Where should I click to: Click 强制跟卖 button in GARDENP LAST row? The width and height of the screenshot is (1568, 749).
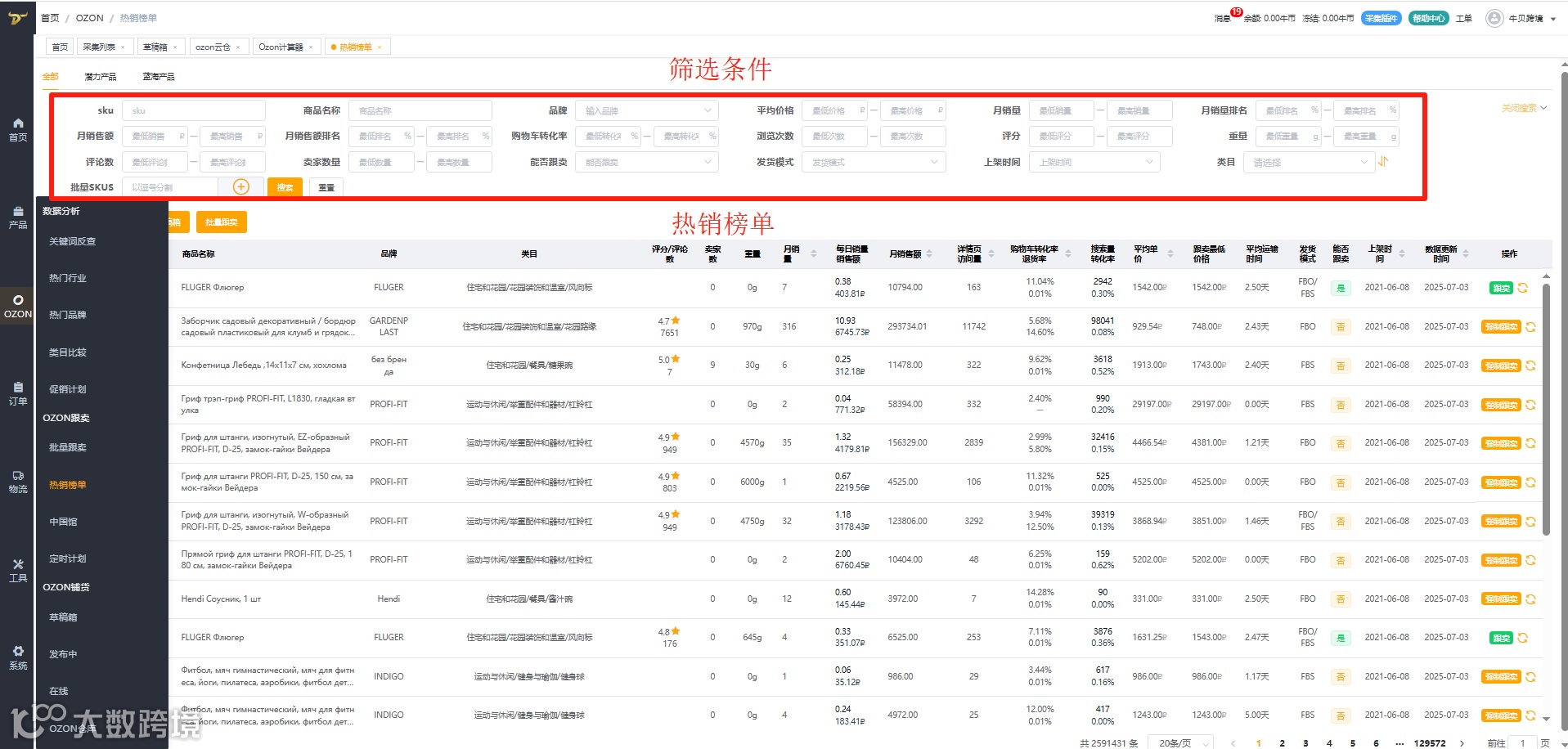[1501, 327]
